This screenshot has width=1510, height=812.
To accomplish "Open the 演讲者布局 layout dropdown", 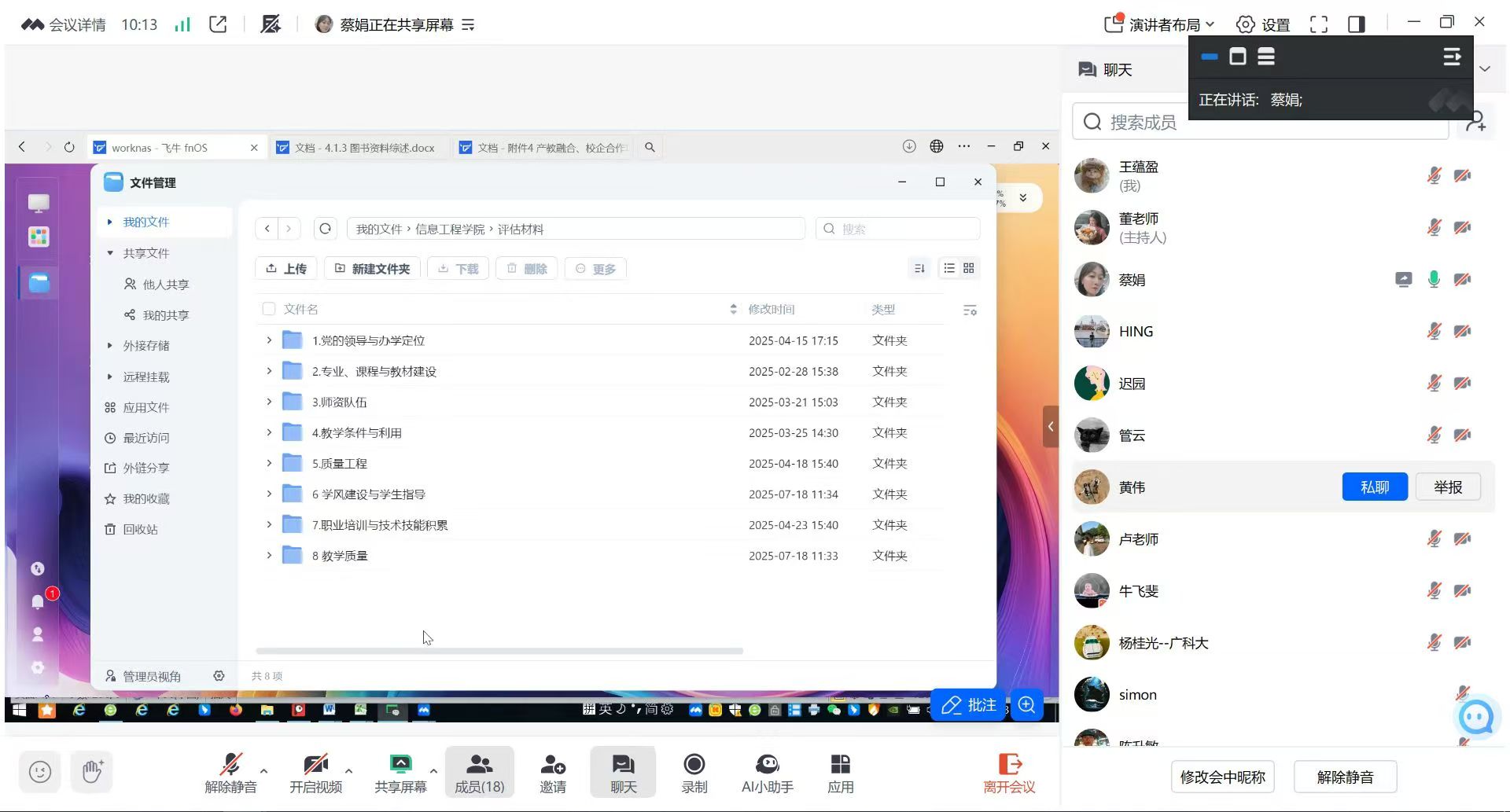I will click(x=1160, y=24).
